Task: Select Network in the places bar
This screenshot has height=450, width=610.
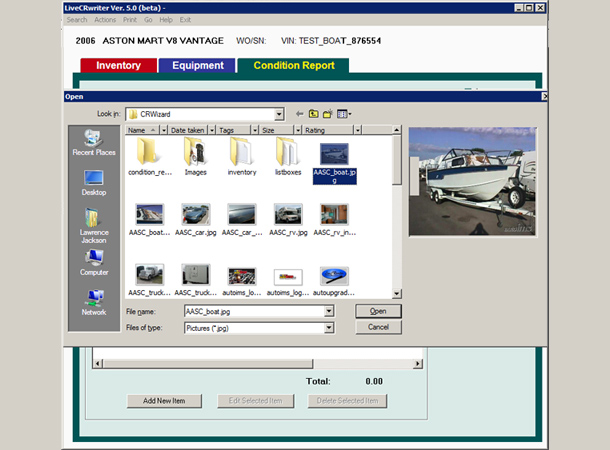Action: (x=94, y=302)
